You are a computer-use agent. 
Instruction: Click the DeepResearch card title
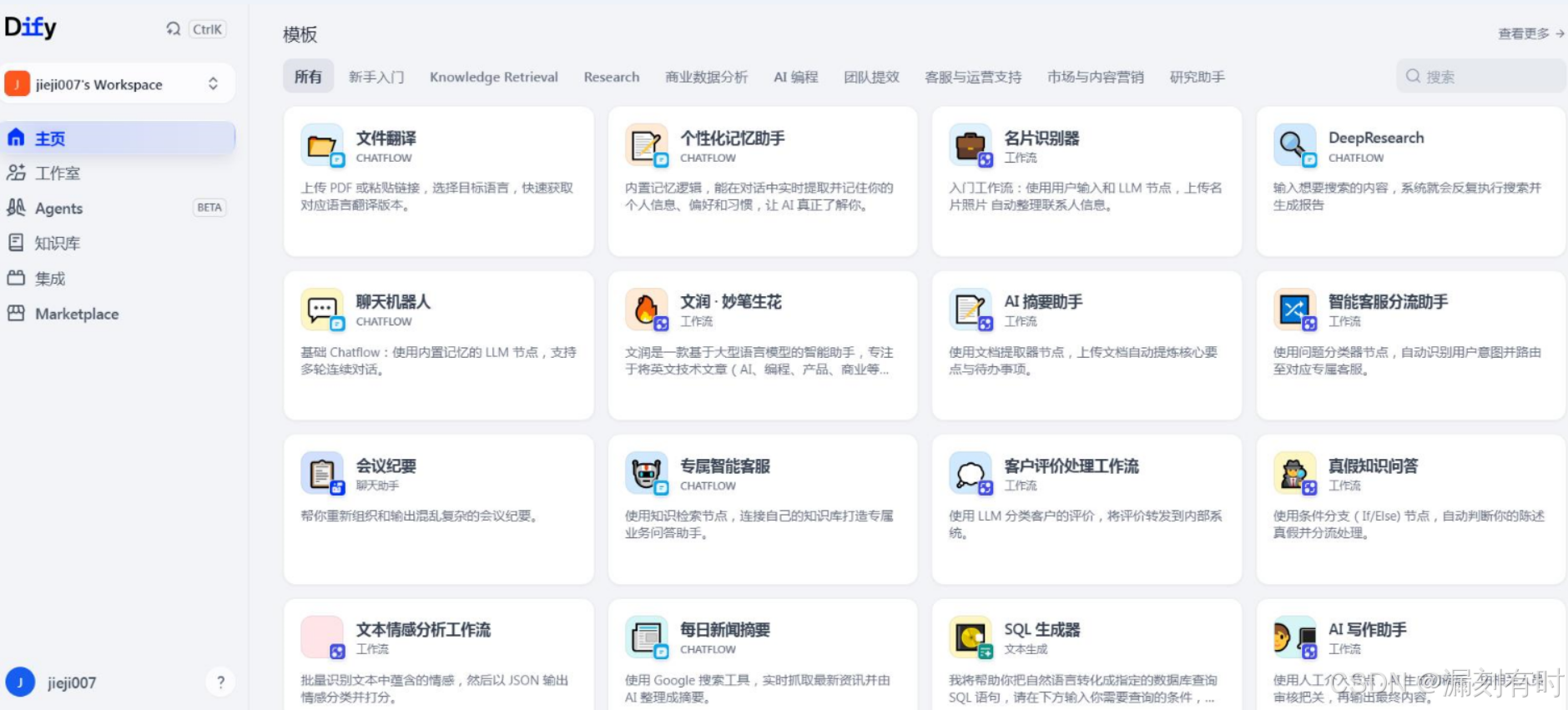[x=1376, y=138]
